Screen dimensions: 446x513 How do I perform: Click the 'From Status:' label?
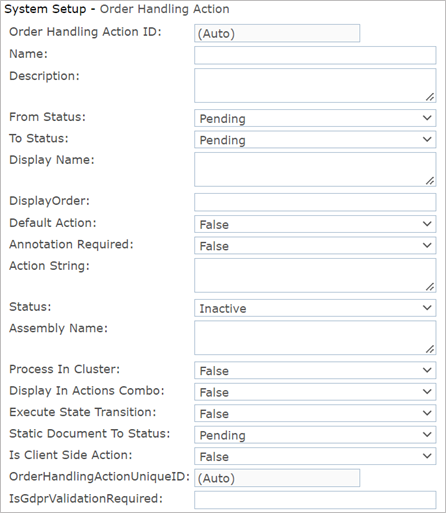[47, 117]
